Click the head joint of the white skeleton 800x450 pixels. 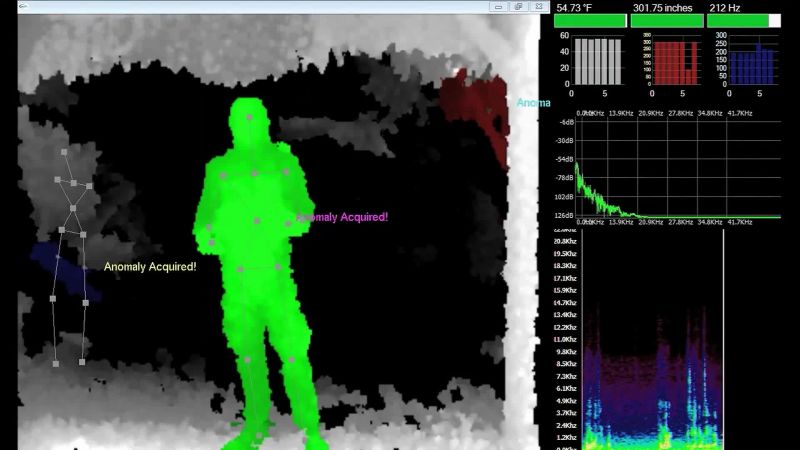click(x=64, y=152)
